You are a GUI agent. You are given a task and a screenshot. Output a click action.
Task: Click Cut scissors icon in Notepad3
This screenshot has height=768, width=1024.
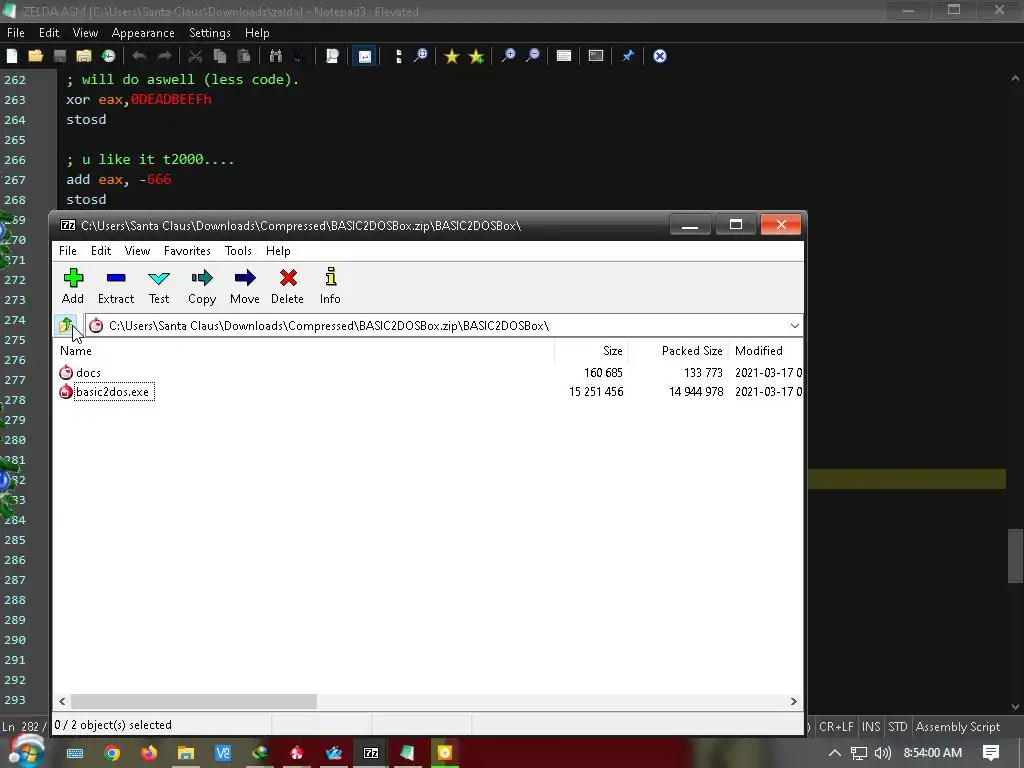(x=195, y=56)
